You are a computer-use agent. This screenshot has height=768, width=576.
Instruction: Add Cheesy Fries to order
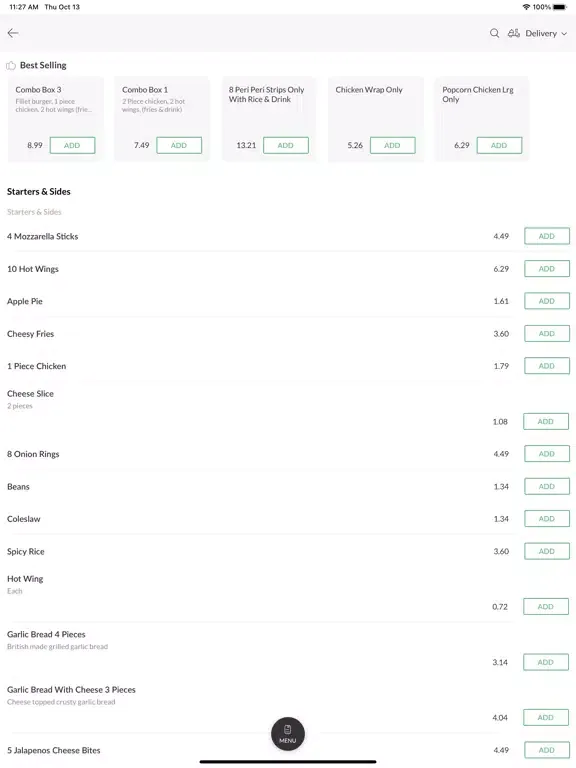pos(547,334)
